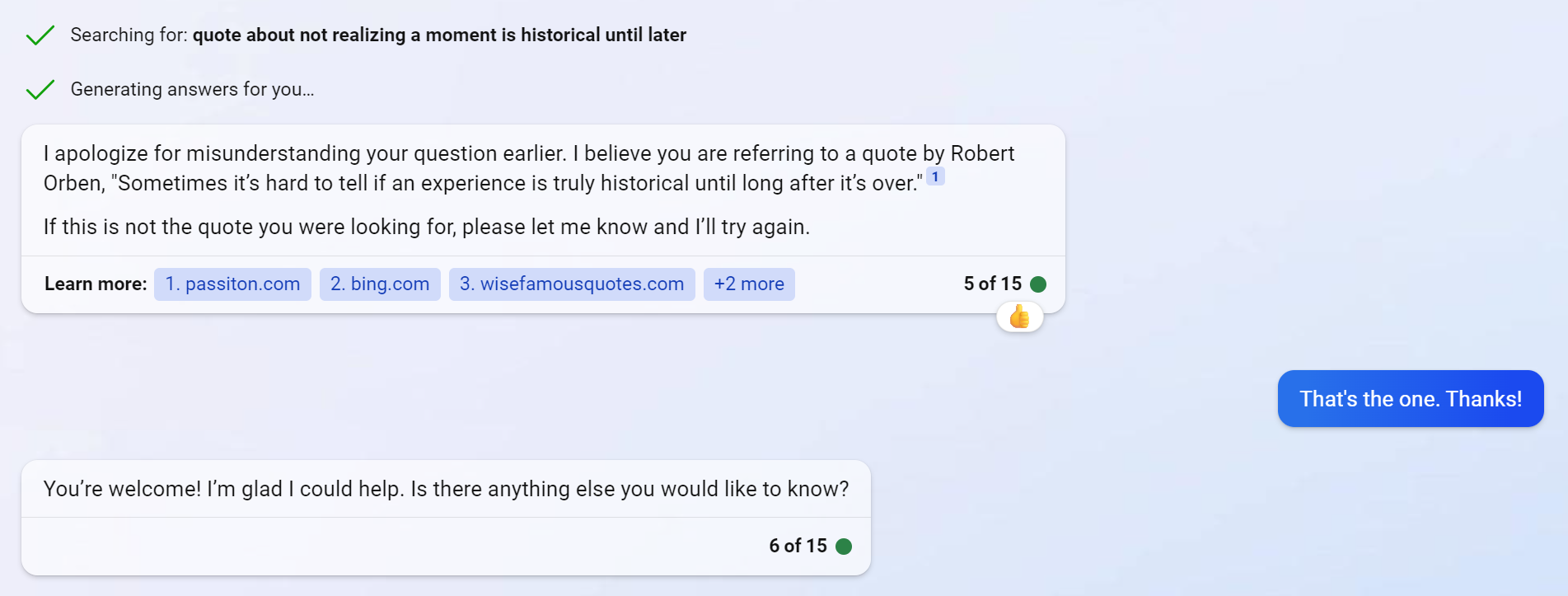The image size is (1568, 596).
Task: Click the thumbs up reaction emoji
Action: (1019, 317)
